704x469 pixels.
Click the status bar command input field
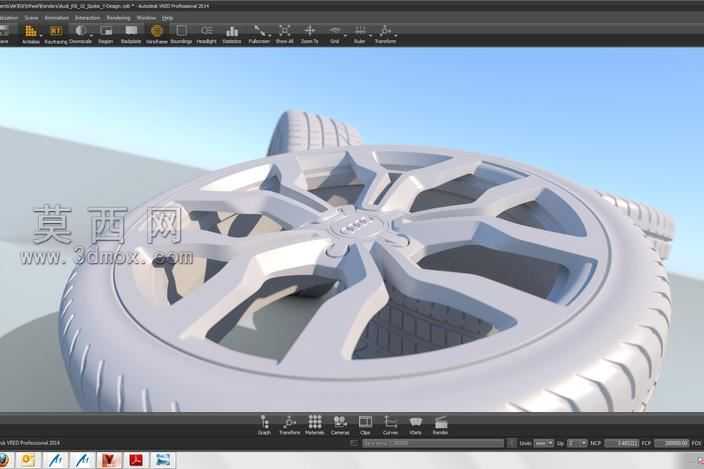433,443
